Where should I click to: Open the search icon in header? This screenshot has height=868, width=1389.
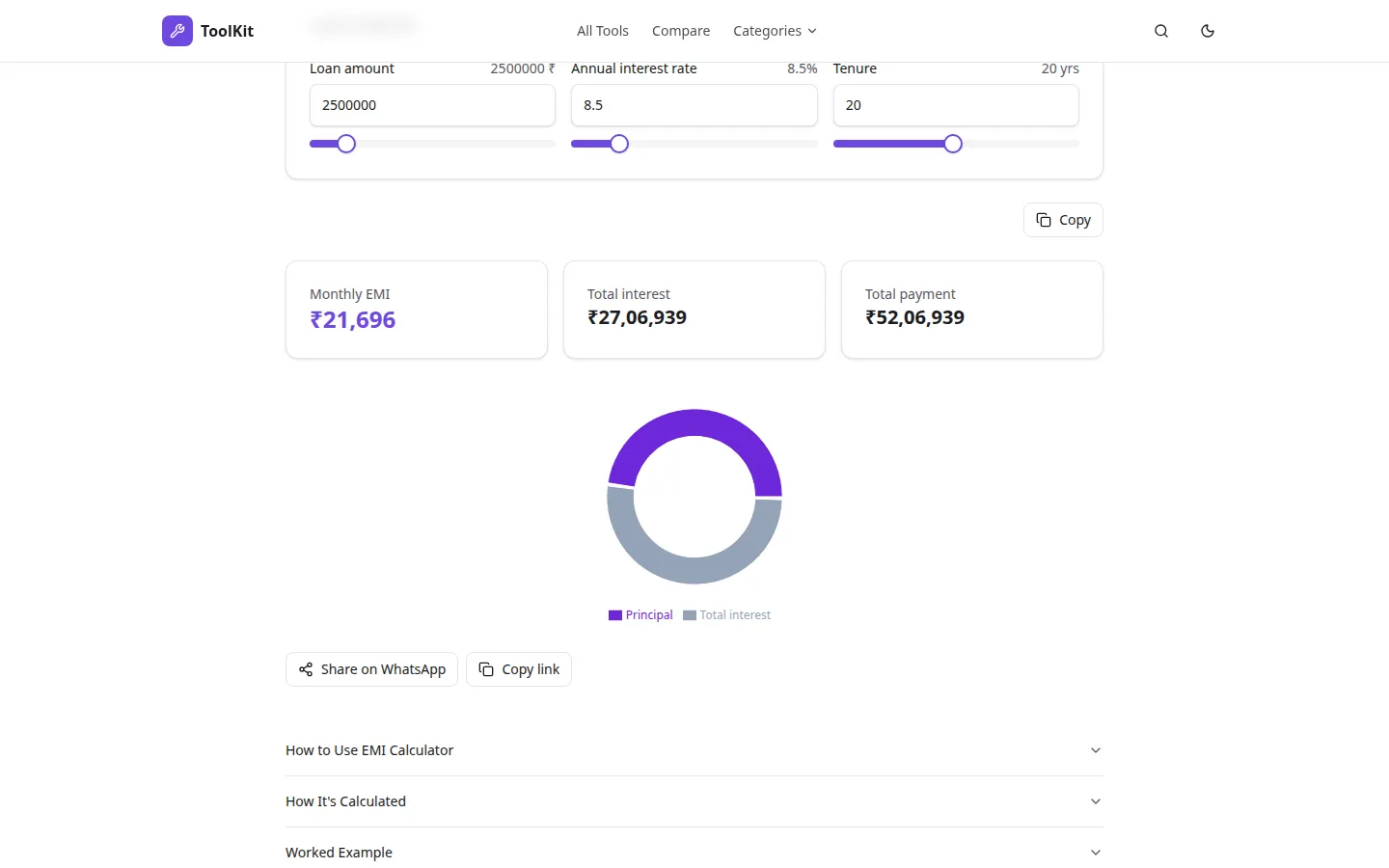1161,31
